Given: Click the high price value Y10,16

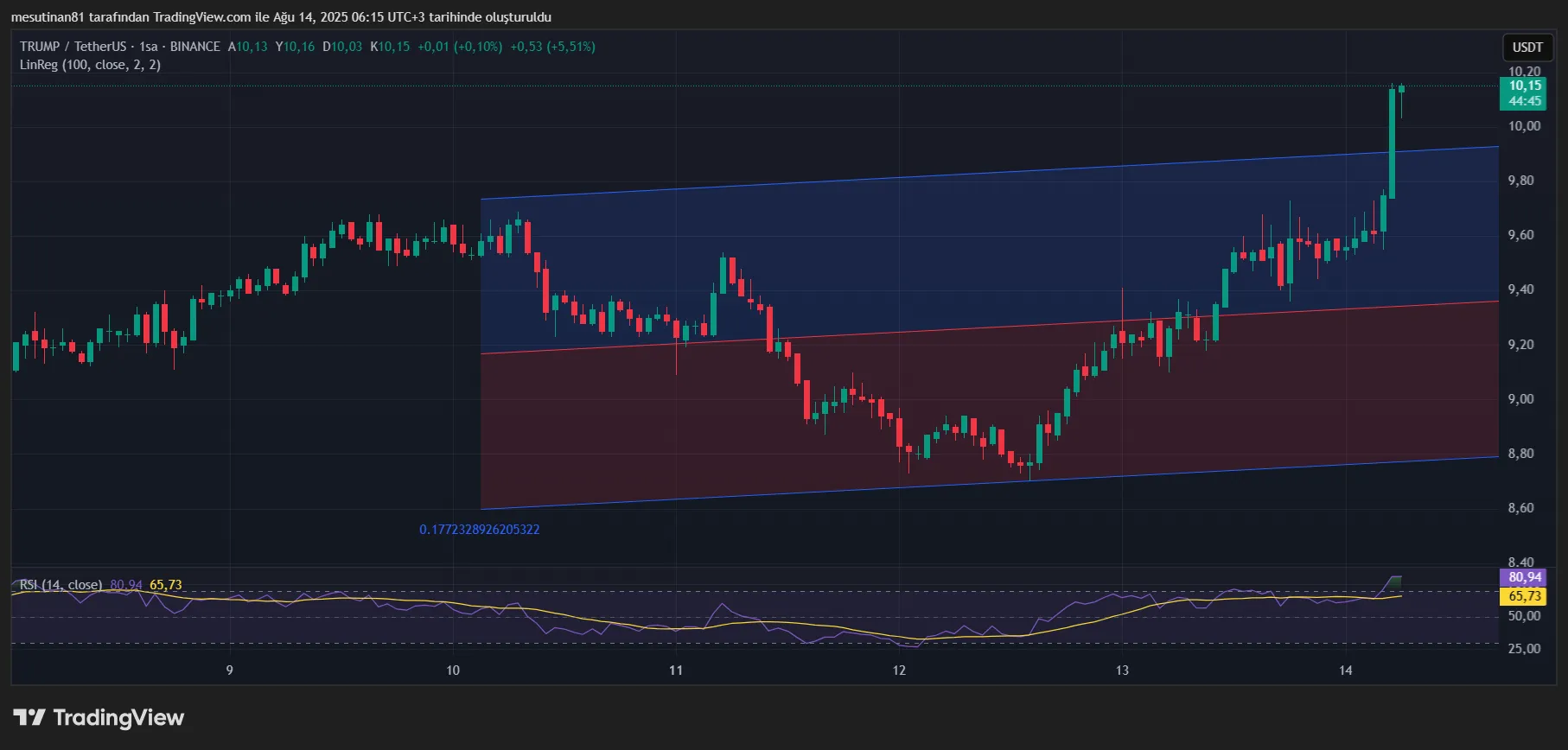Looking at the screenshot, I should tap(296, 47).
